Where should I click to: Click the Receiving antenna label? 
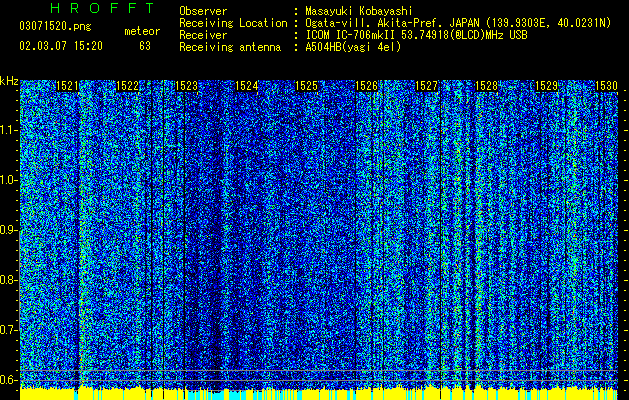pos(230,47)
